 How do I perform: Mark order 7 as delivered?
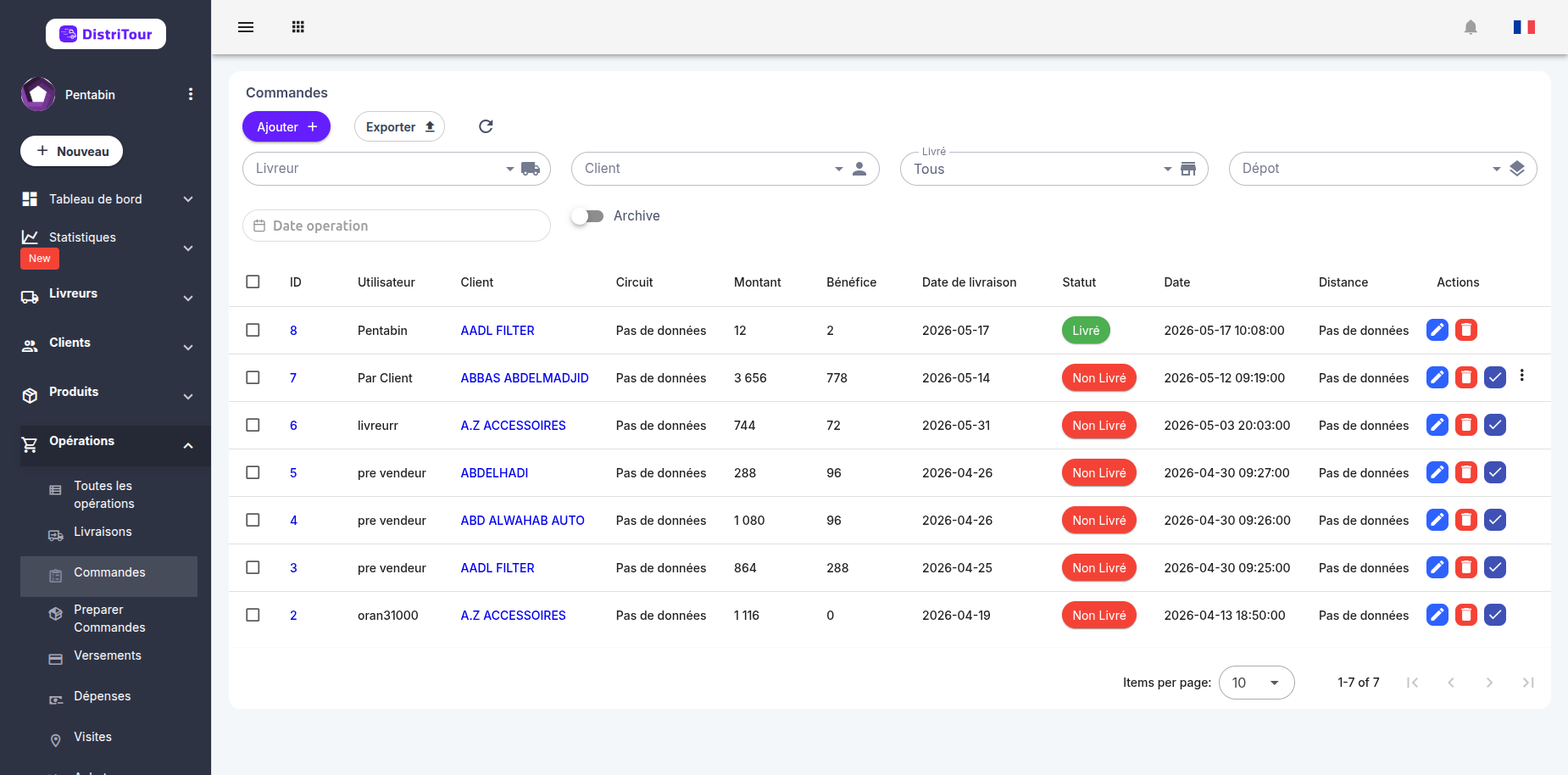pos(1495,377)
